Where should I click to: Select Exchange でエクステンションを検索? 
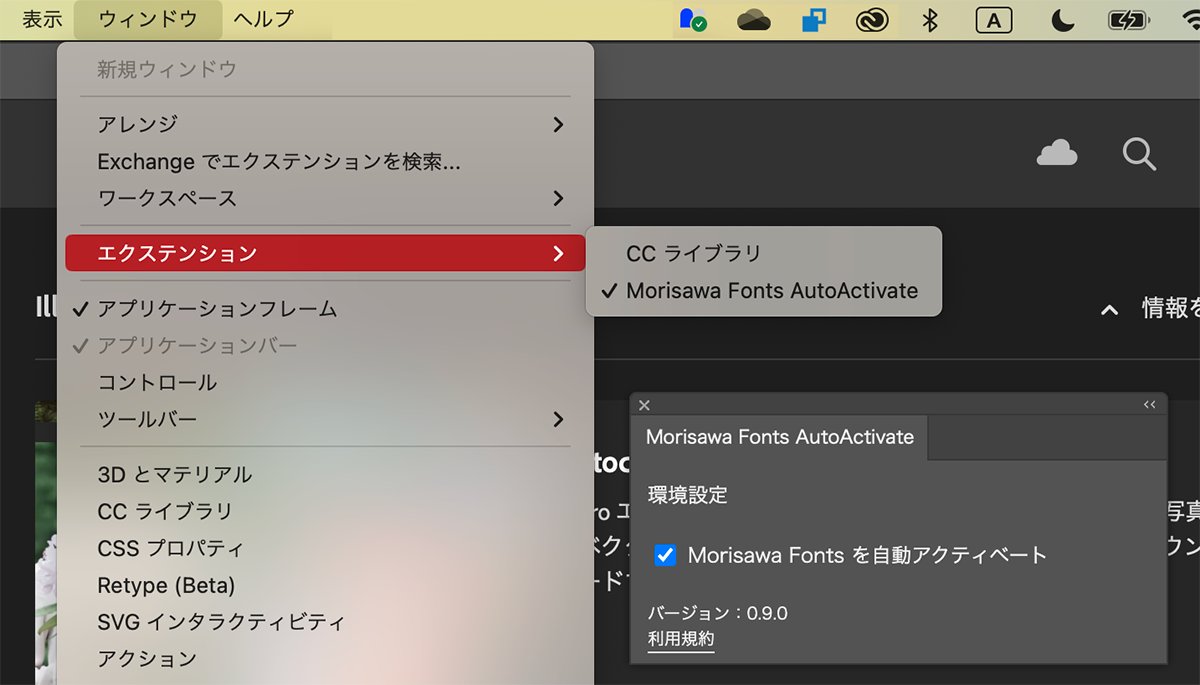(x=325, y=161)
